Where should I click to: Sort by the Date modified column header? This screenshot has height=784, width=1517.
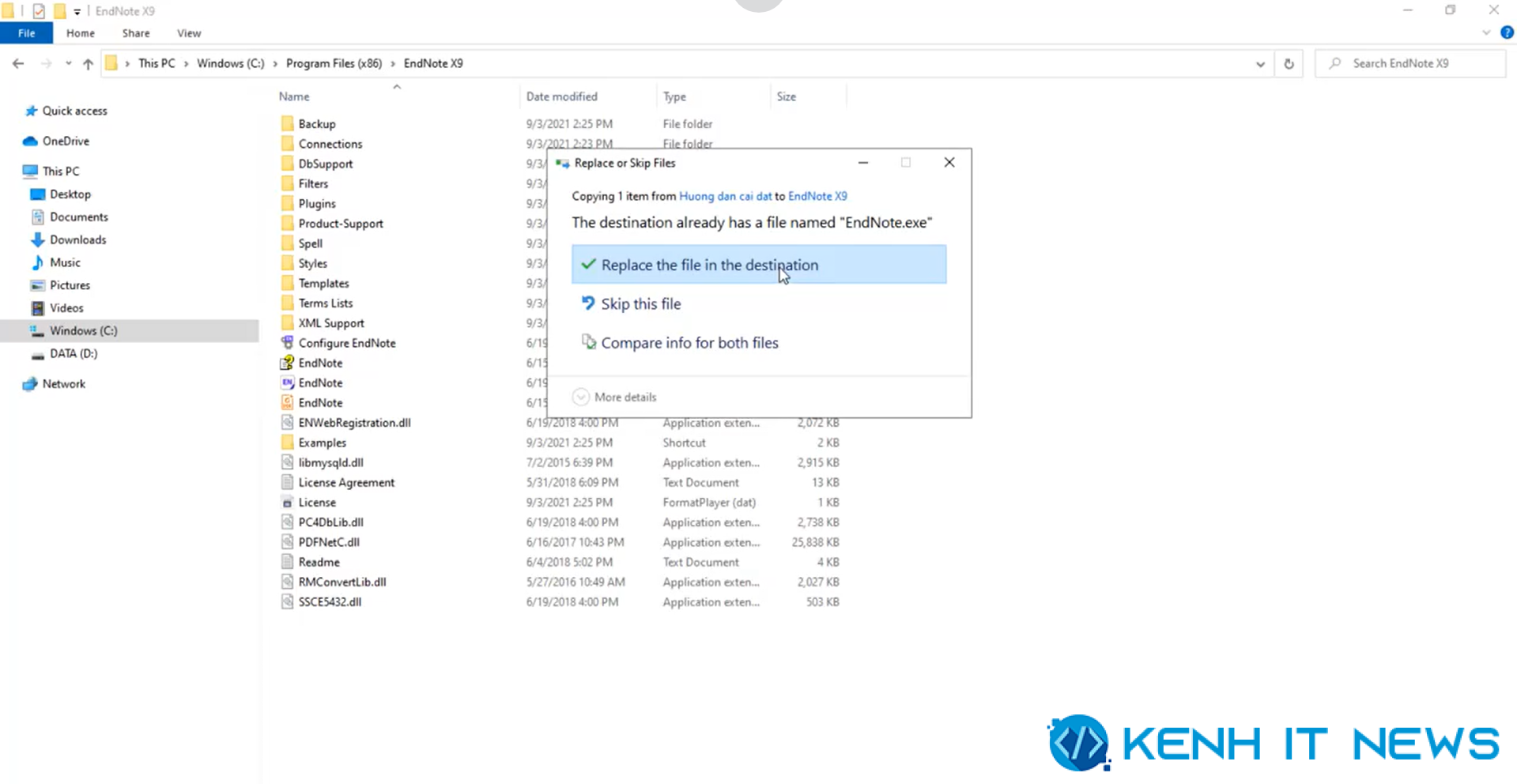(562, 96)
